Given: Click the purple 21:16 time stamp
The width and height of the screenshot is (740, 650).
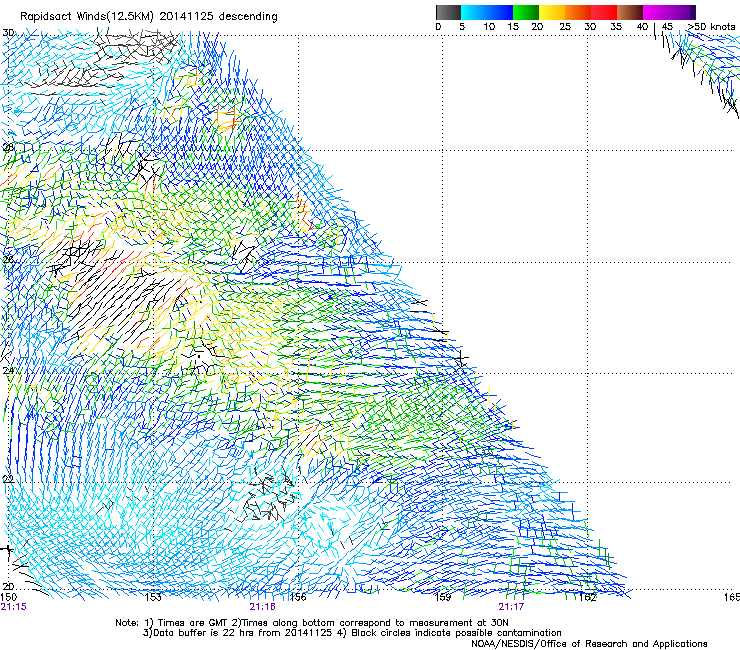Looking at the screenshot, I should coord(262,607).
